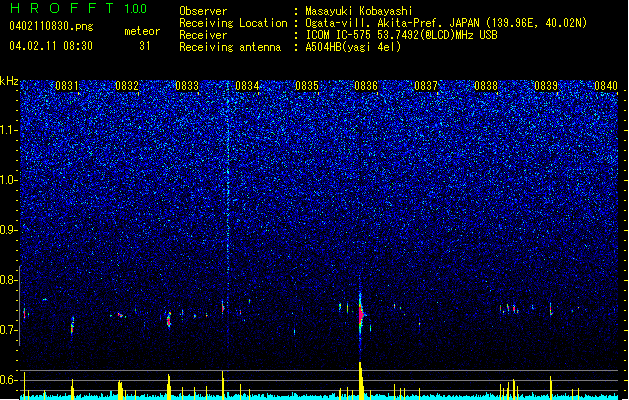Click the 0835 time marker
629x400 pixels.
click(x=307, y=86)
